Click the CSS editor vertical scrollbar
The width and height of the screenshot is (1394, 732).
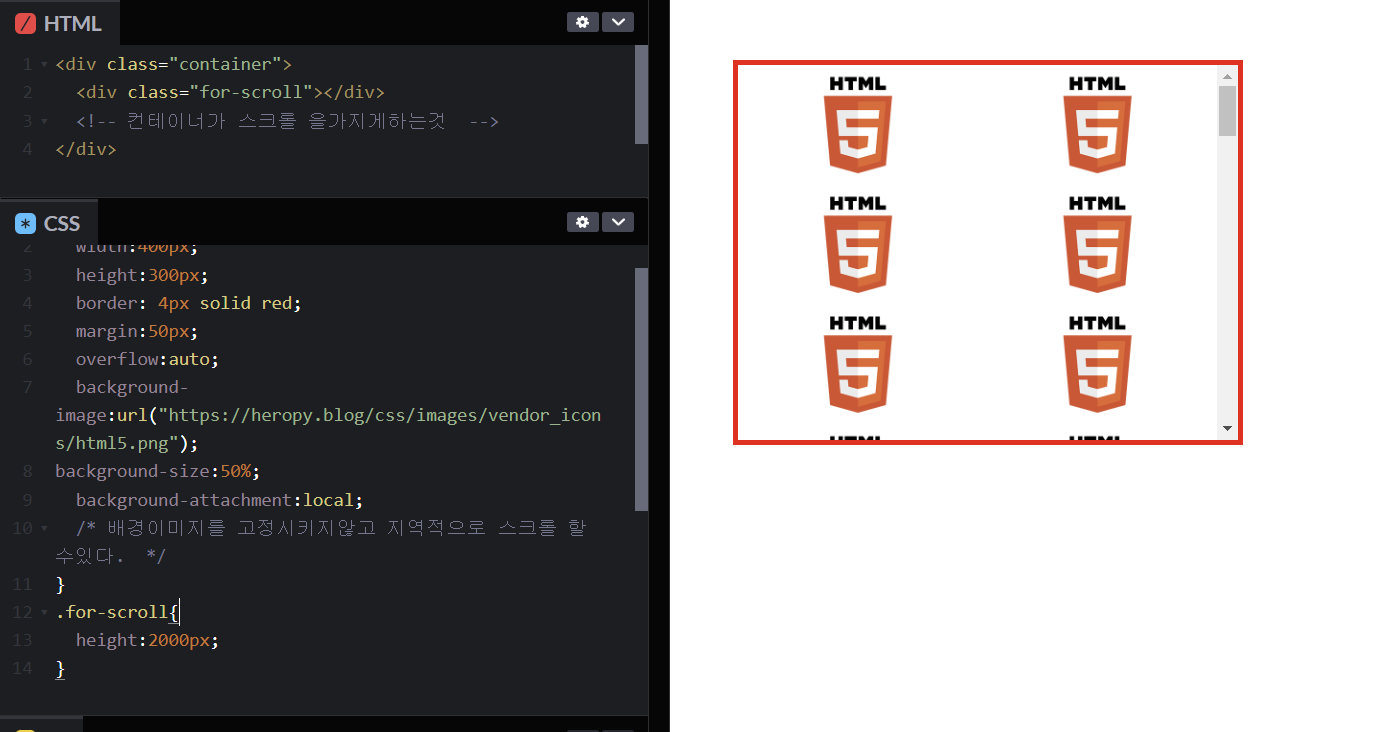point(641,389)
